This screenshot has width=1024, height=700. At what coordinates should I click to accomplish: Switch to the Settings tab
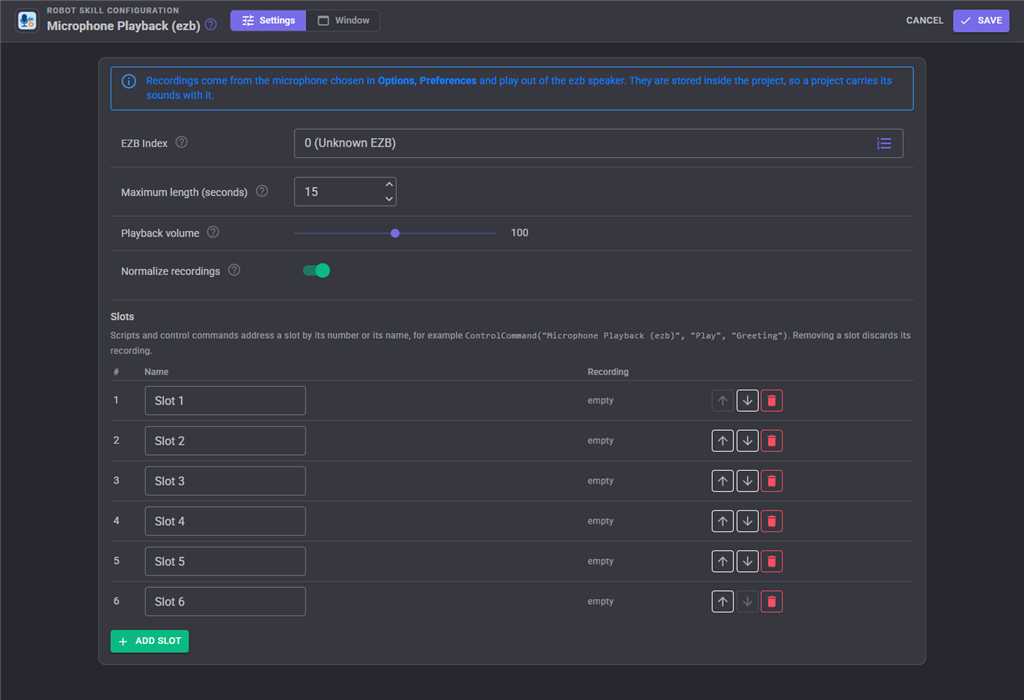point(268,20)
